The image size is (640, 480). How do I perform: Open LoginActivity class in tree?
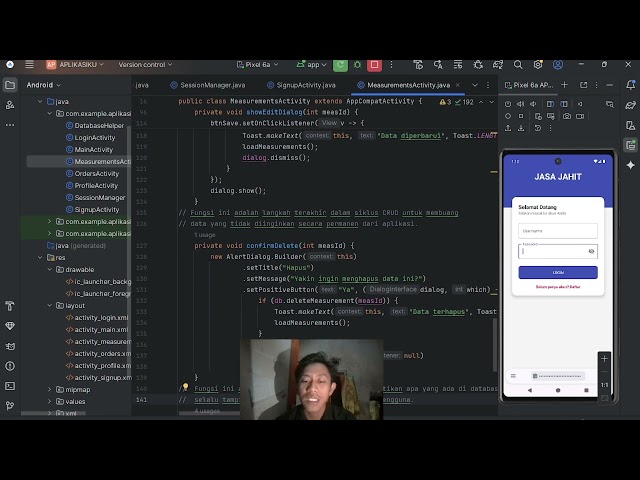[91, 138]
